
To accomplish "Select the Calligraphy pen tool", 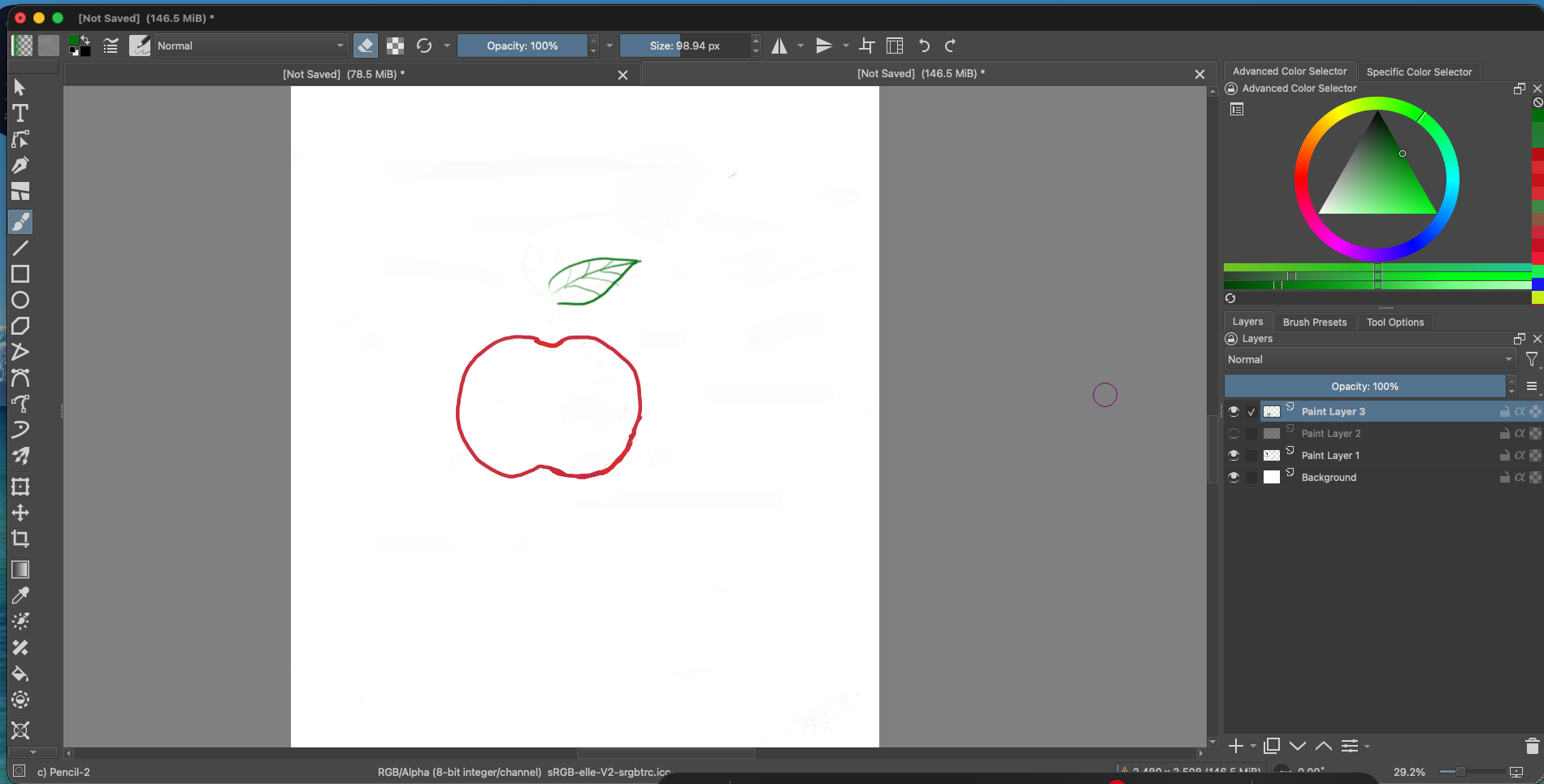I will 20,166.
